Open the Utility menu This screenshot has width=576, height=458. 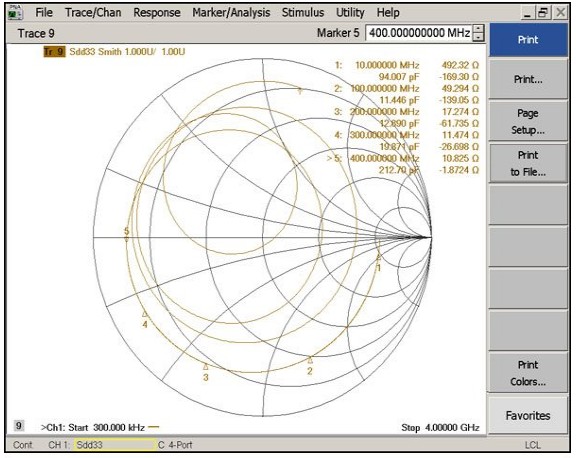point(350,12)
